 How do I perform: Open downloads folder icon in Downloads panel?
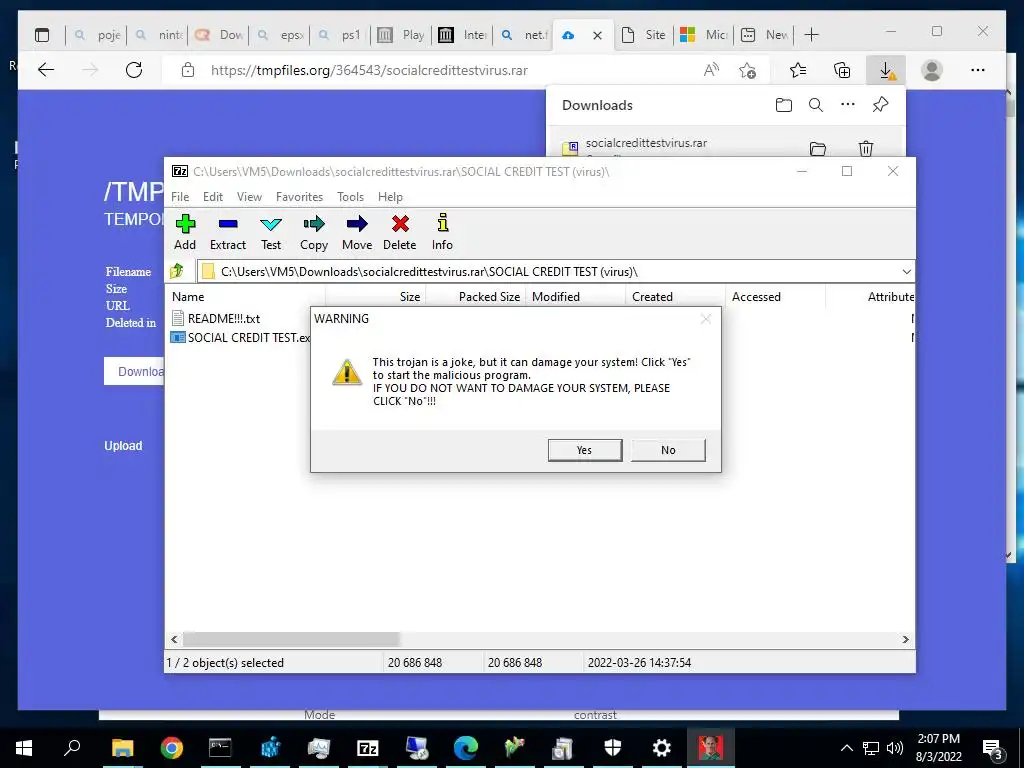pyautogui.click(x=784, y=105)
